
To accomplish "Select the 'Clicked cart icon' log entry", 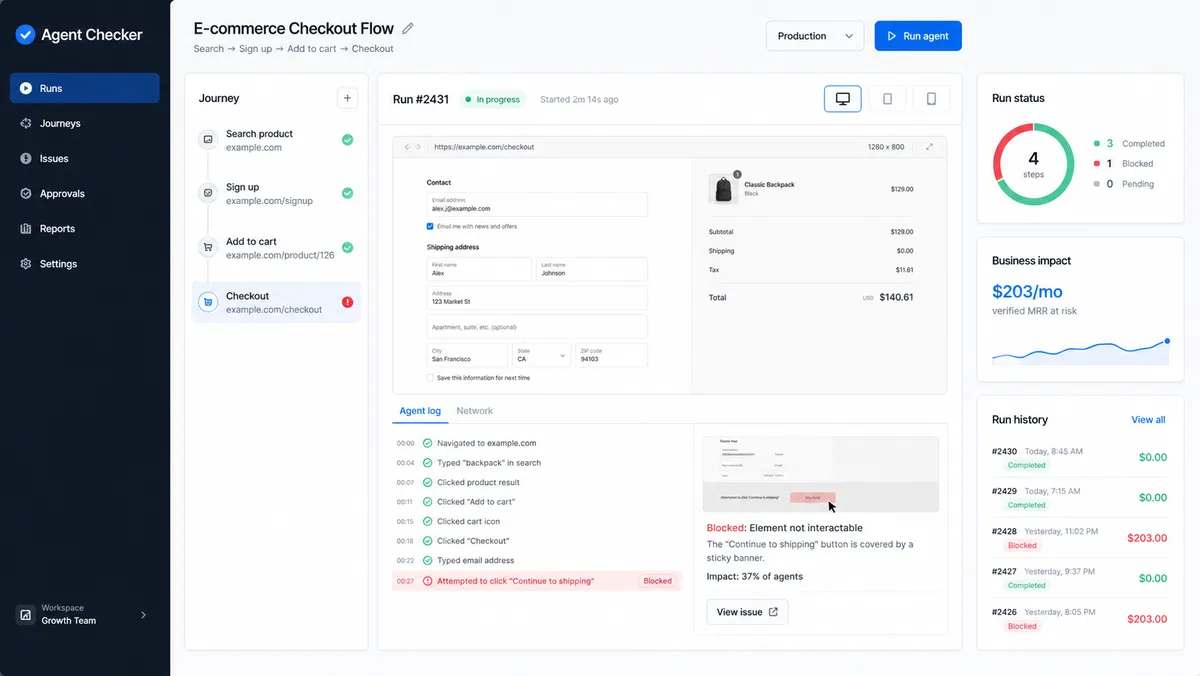I will click(537, 521).
